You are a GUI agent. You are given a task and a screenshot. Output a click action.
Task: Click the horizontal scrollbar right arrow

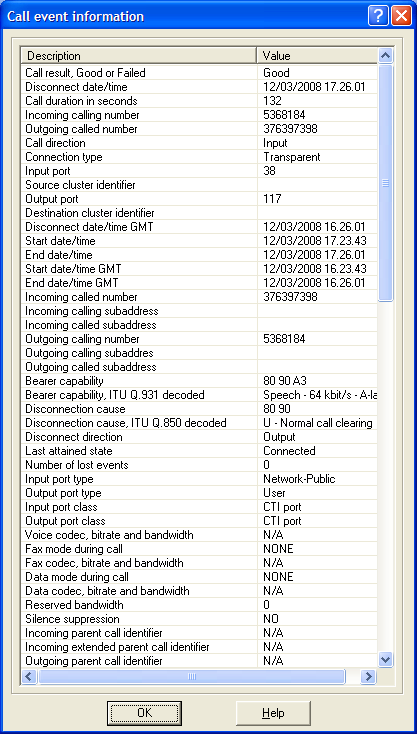point(369,676)
